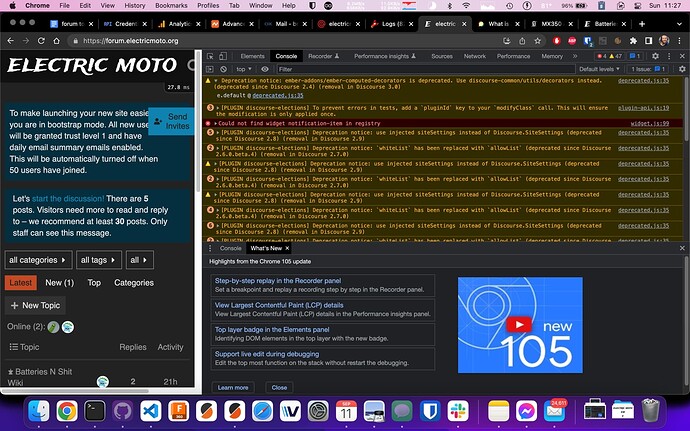Select the Console tab in the bottom drawer
Screen dimensions: 690x431
coord(231,248)
